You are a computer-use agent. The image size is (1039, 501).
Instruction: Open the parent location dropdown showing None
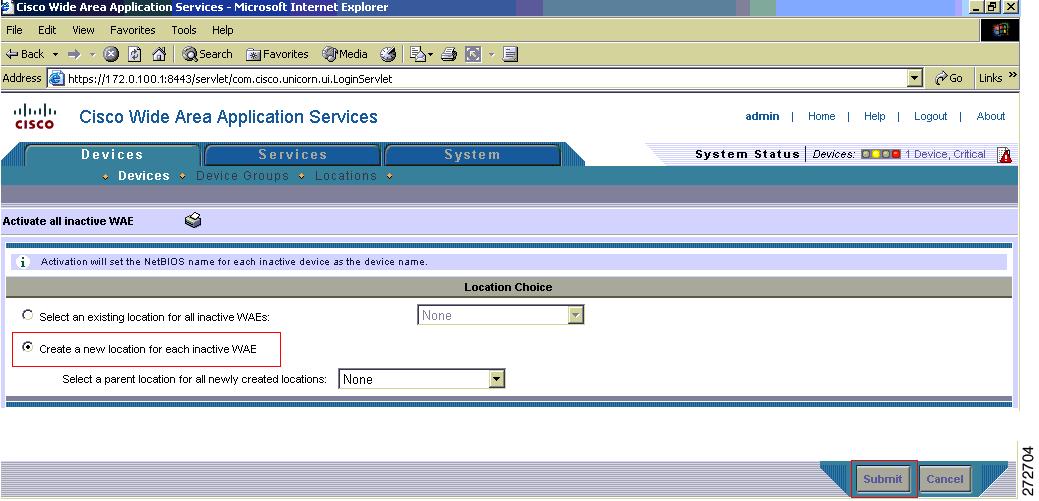(x=421, y=379)
